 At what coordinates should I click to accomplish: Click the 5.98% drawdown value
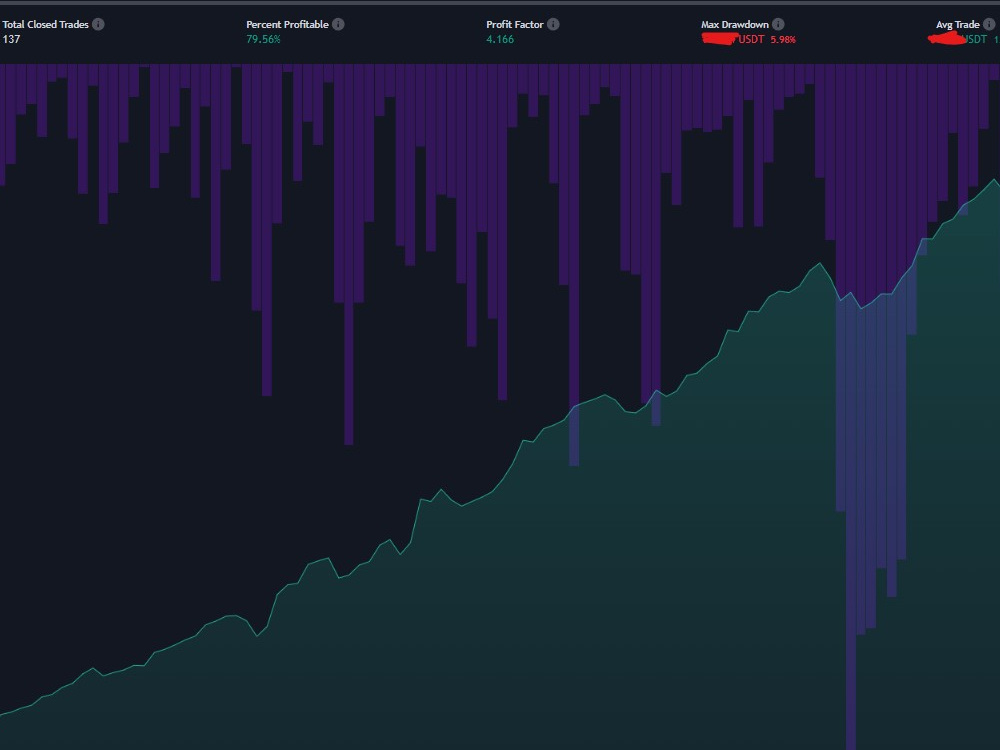(783, 40)
